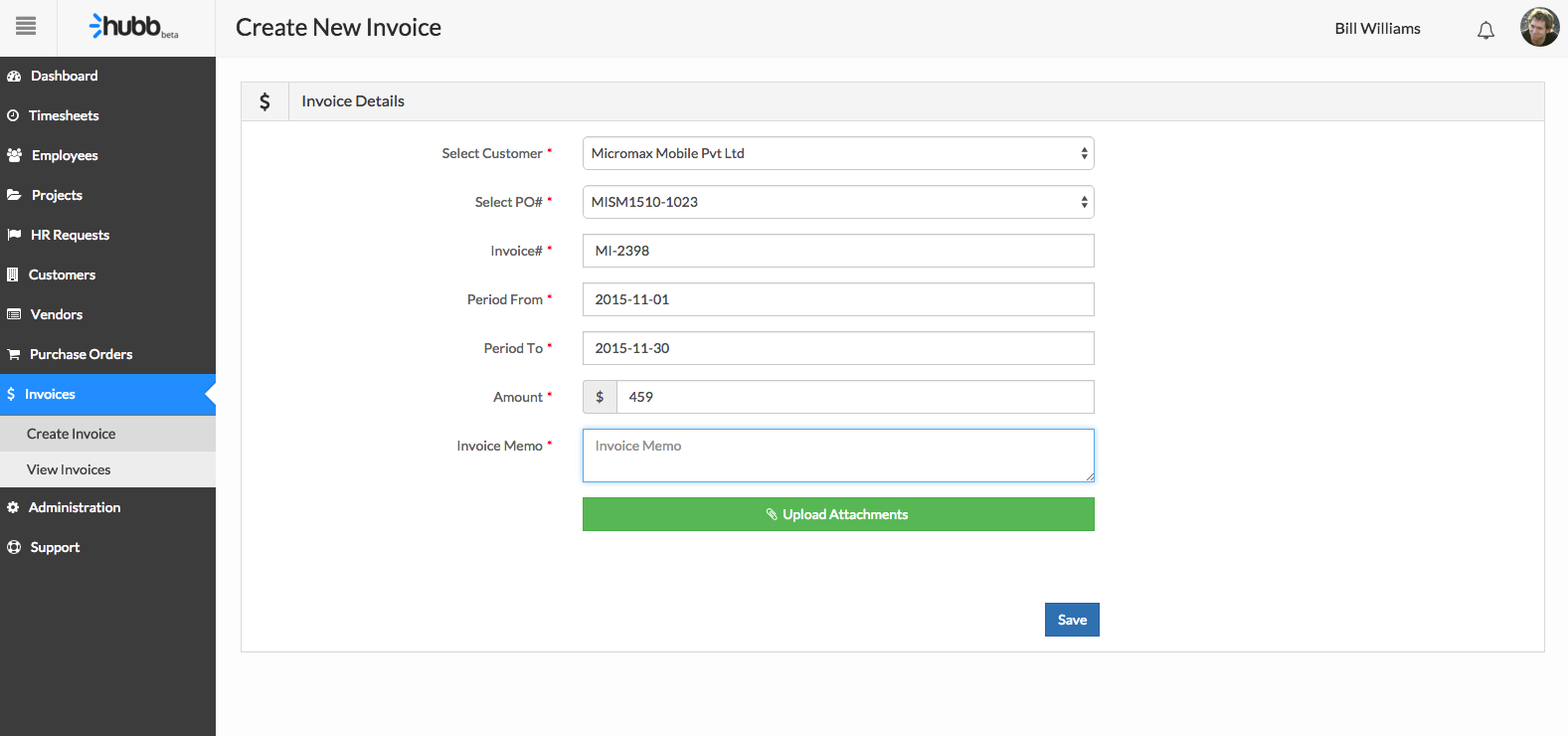Open the Select Customer dropdown
The image size is (1568, 736).
point(837,153)
